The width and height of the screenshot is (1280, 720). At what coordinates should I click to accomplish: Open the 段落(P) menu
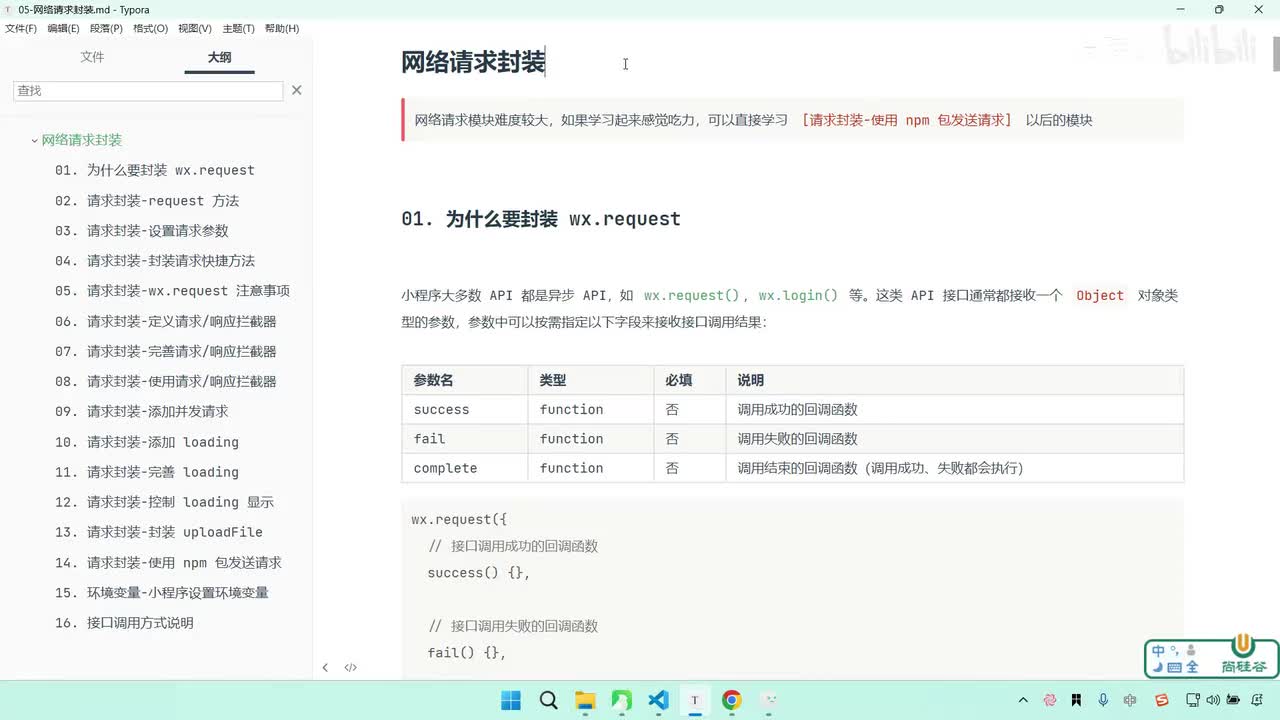click(106, 28)
